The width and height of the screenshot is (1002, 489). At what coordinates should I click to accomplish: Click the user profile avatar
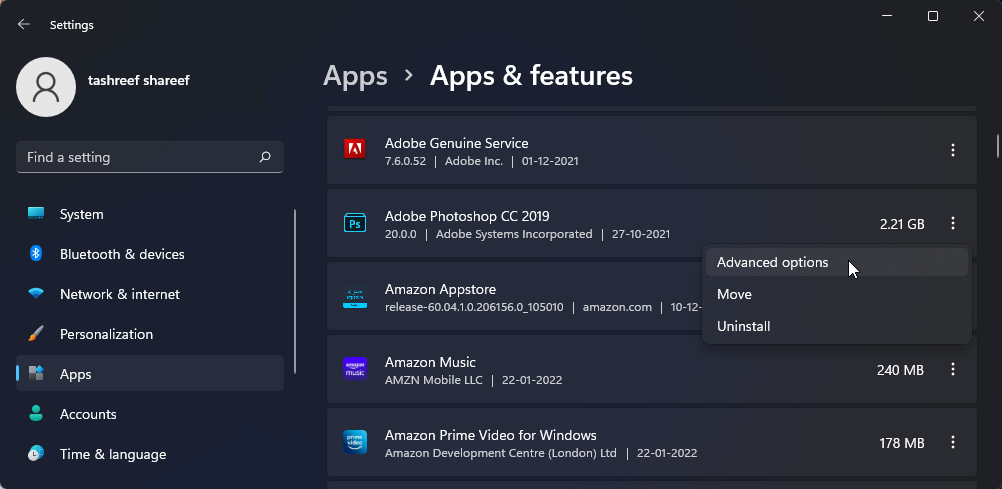tap(46, 87)
